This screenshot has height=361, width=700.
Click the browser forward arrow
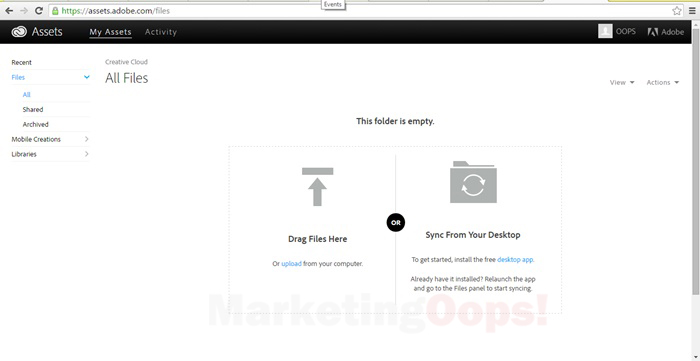point(24,11)
